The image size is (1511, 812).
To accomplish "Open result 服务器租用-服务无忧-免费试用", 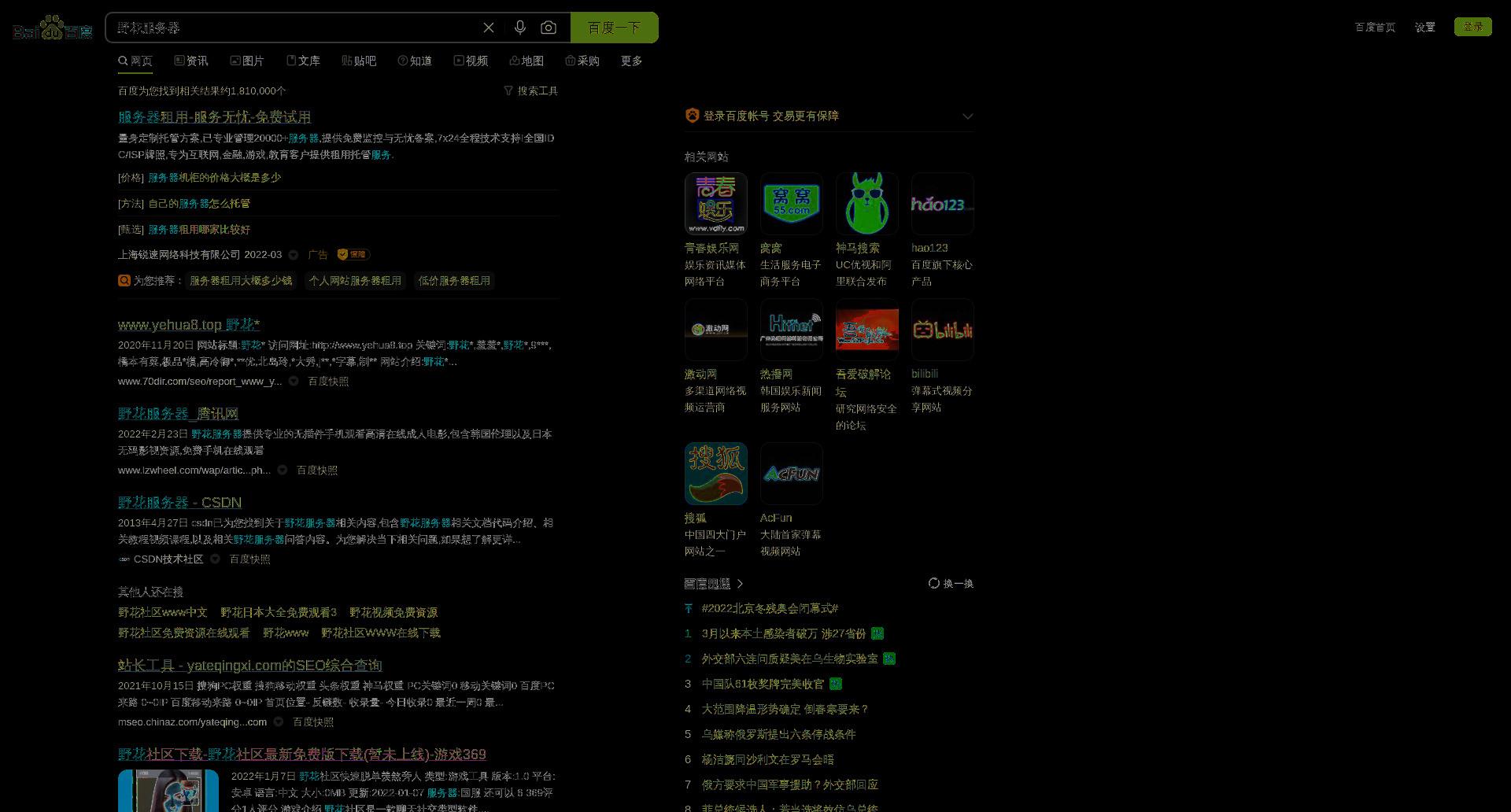I will (x=214, y=116).
